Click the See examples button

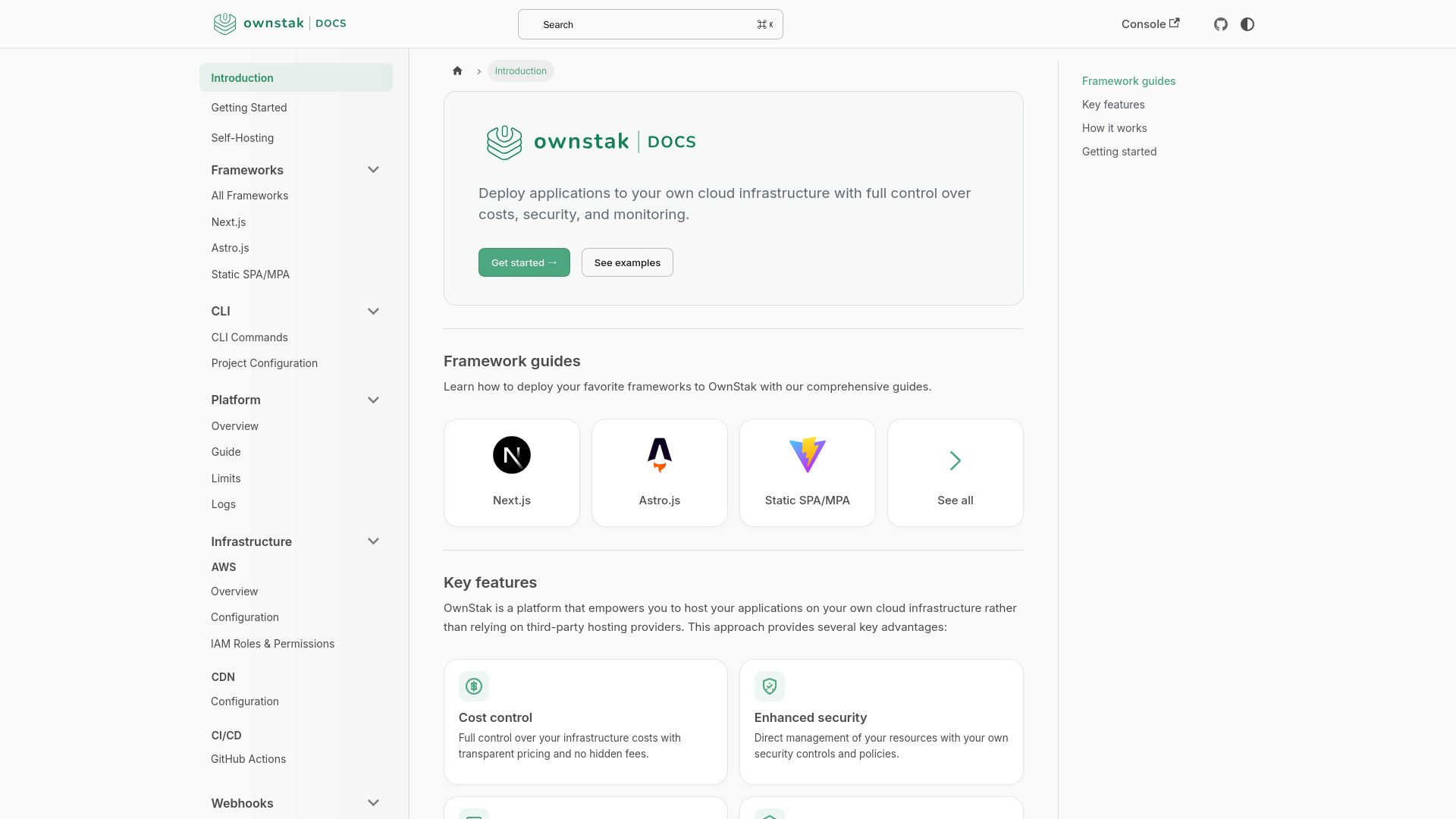[x=627, y=262]
